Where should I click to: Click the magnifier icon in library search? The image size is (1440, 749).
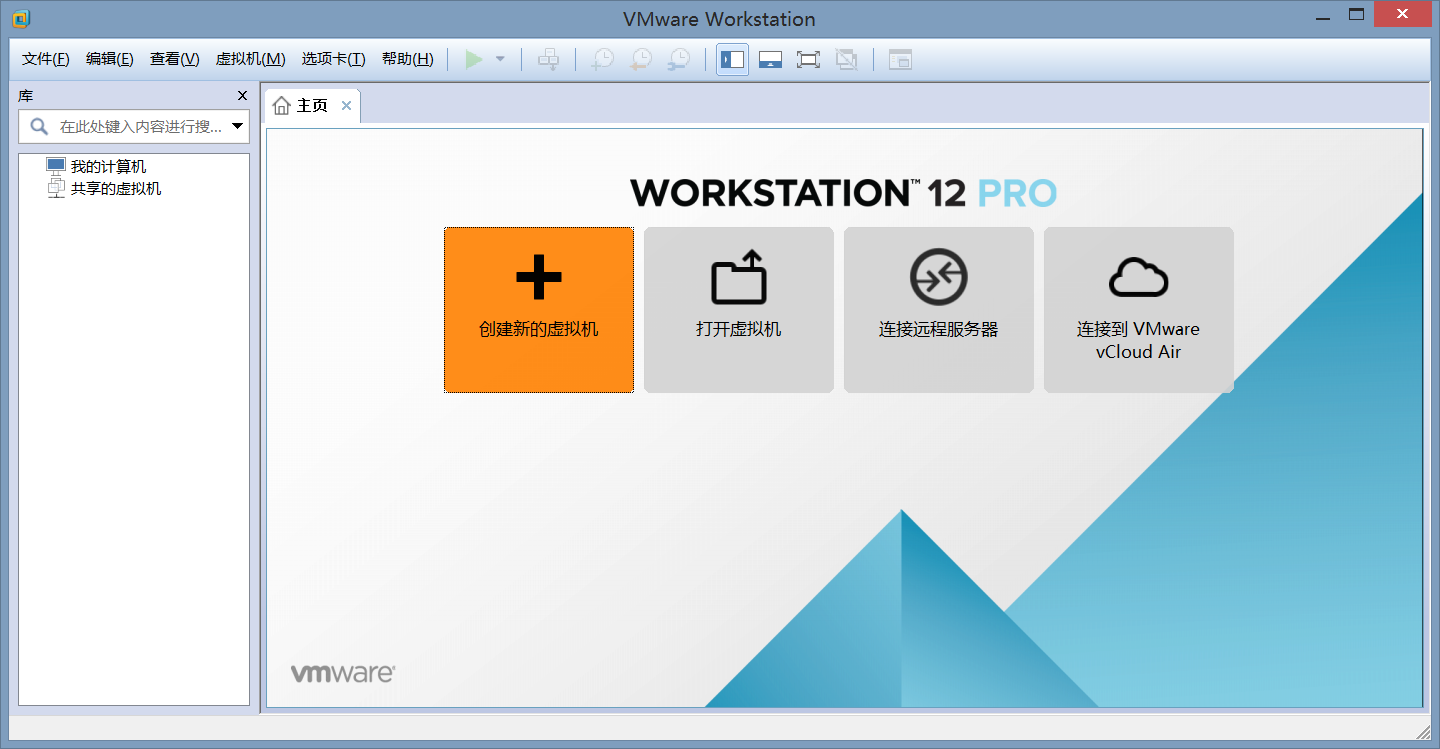coord(39,126)
